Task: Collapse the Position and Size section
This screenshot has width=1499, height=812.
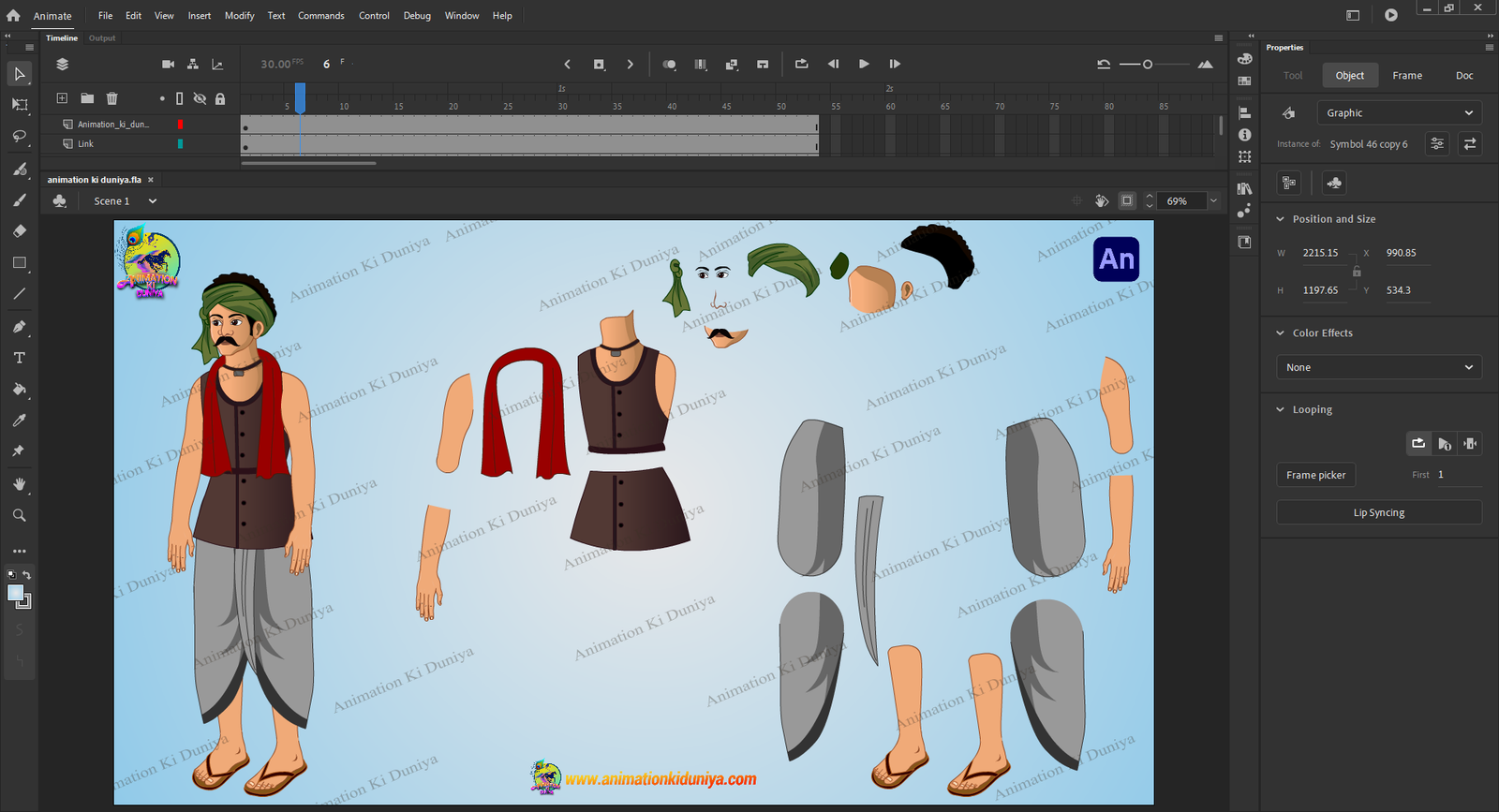Action: tap(1281, 219)
